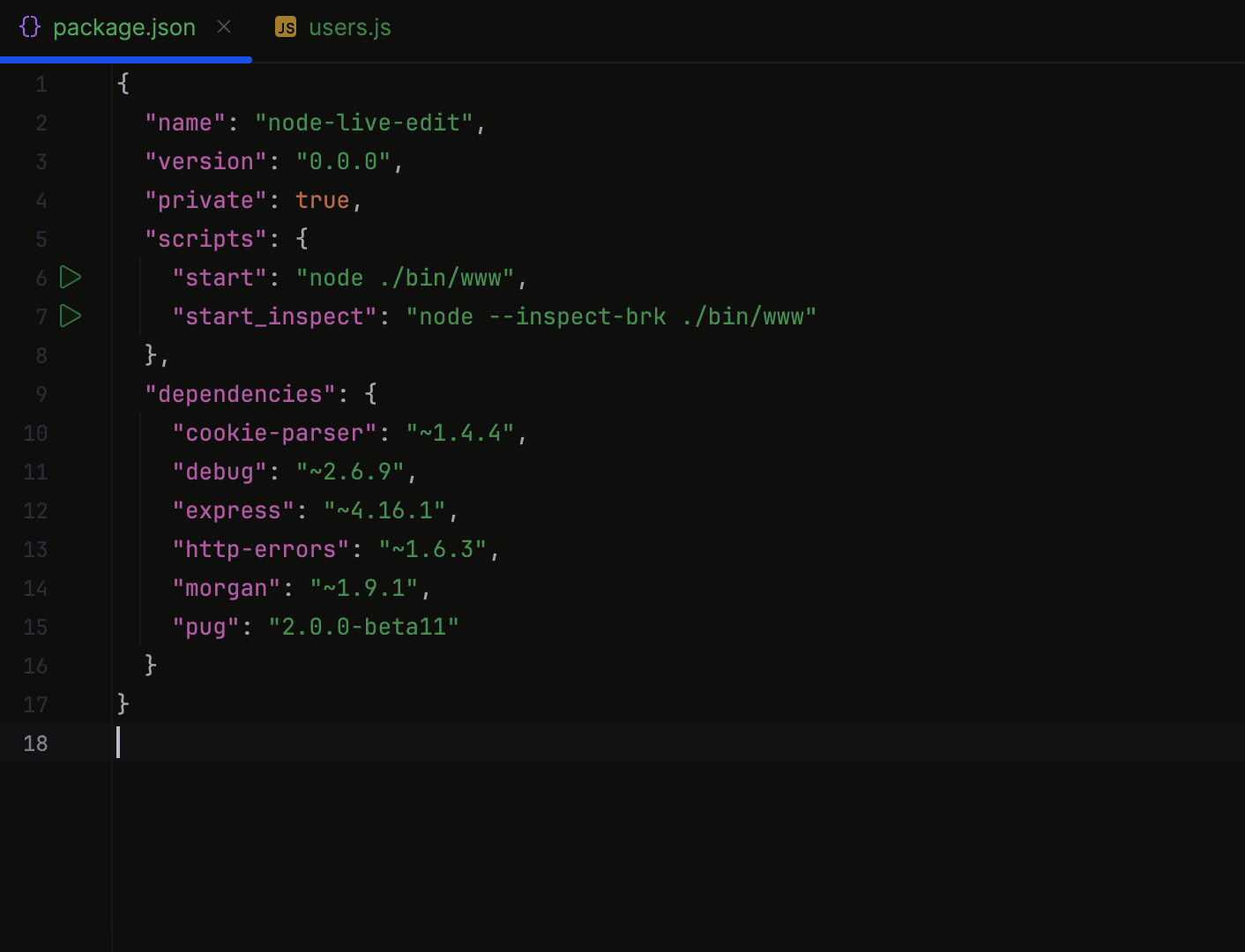Click the pug version "2.0.0-beta11"

click(x=363, y=627)
